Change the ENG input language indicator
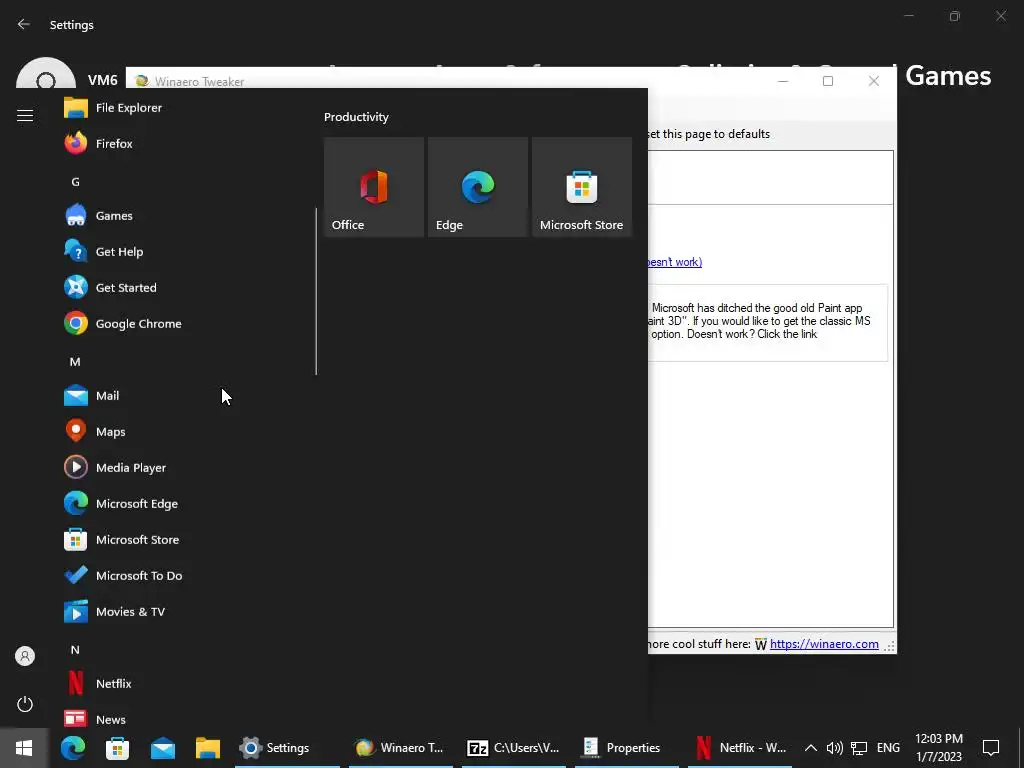1024x768 pixels. click(x=888, y=748)
